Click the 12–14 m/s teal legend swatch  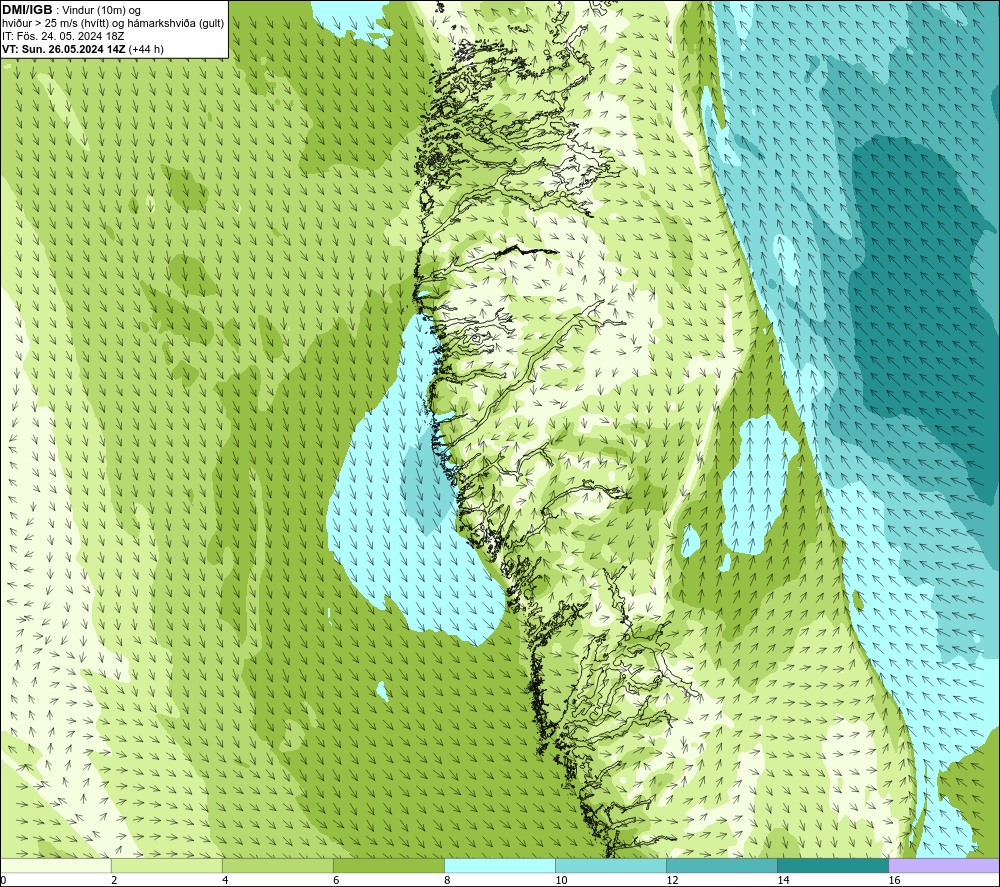pyautogui.click(x=721, y=865)
